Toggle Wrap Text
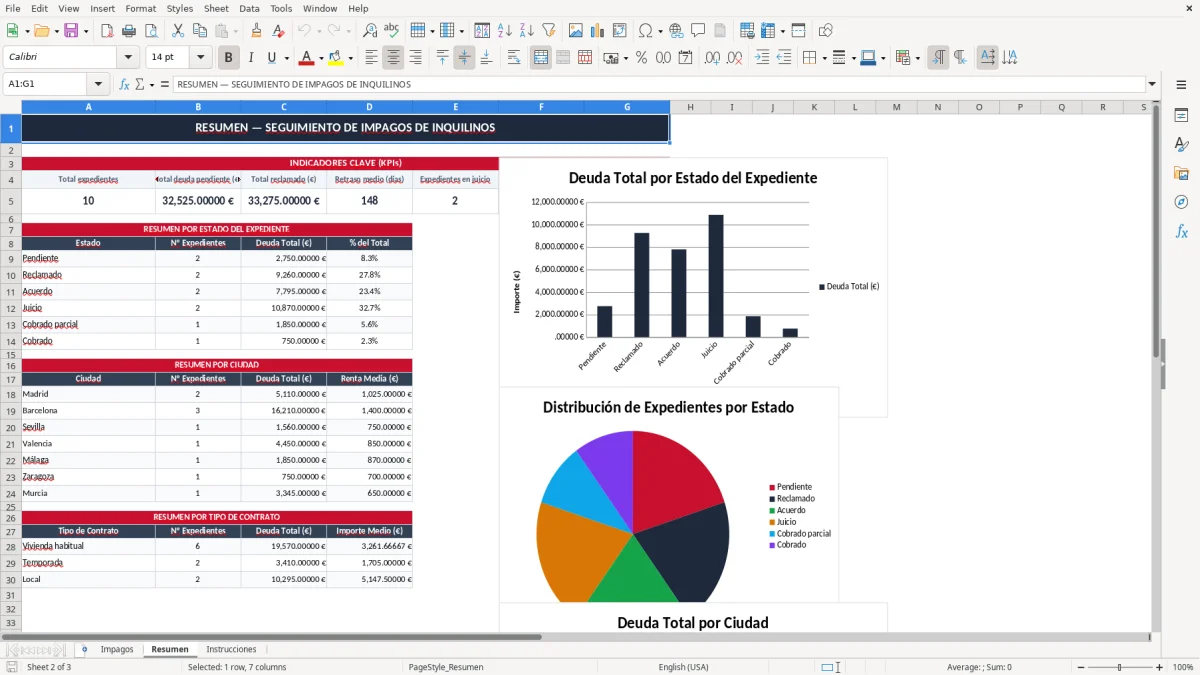This screenshot has height=675, width=1200. pyautogui.click(x=514, y=58)
